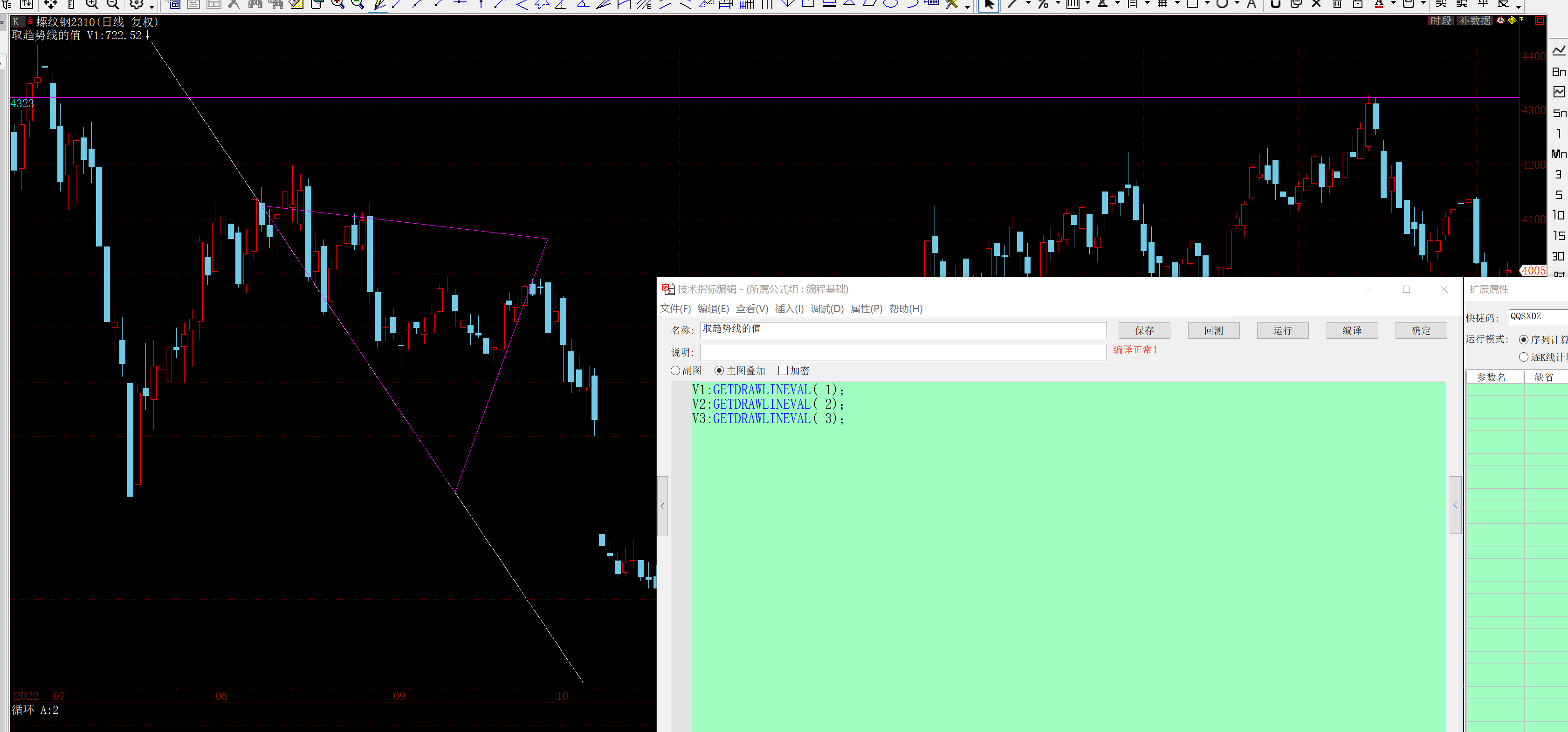The width and height of the screenshot is (1568, 732).
Task: Click the 快捷码 shortcut code field
Action: (x=1538, y=316)
